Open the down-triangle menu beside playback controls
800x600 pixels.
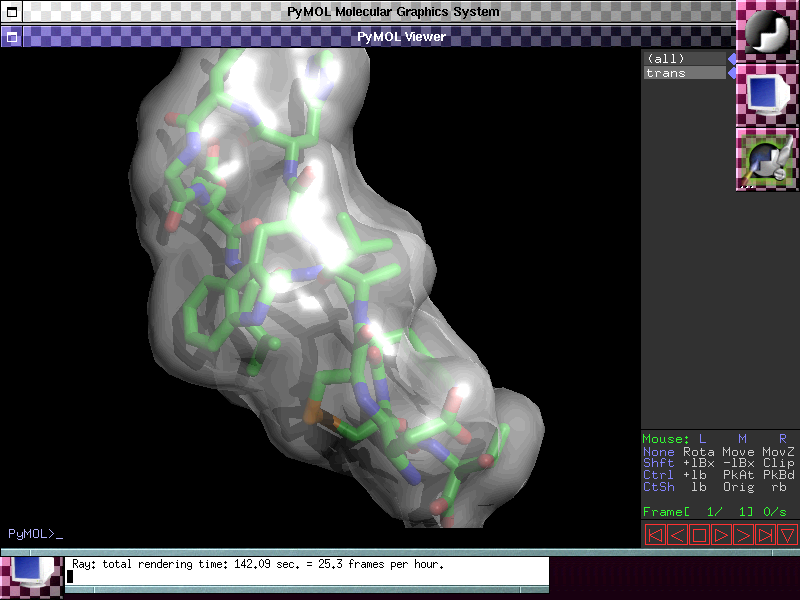point(787,535)
